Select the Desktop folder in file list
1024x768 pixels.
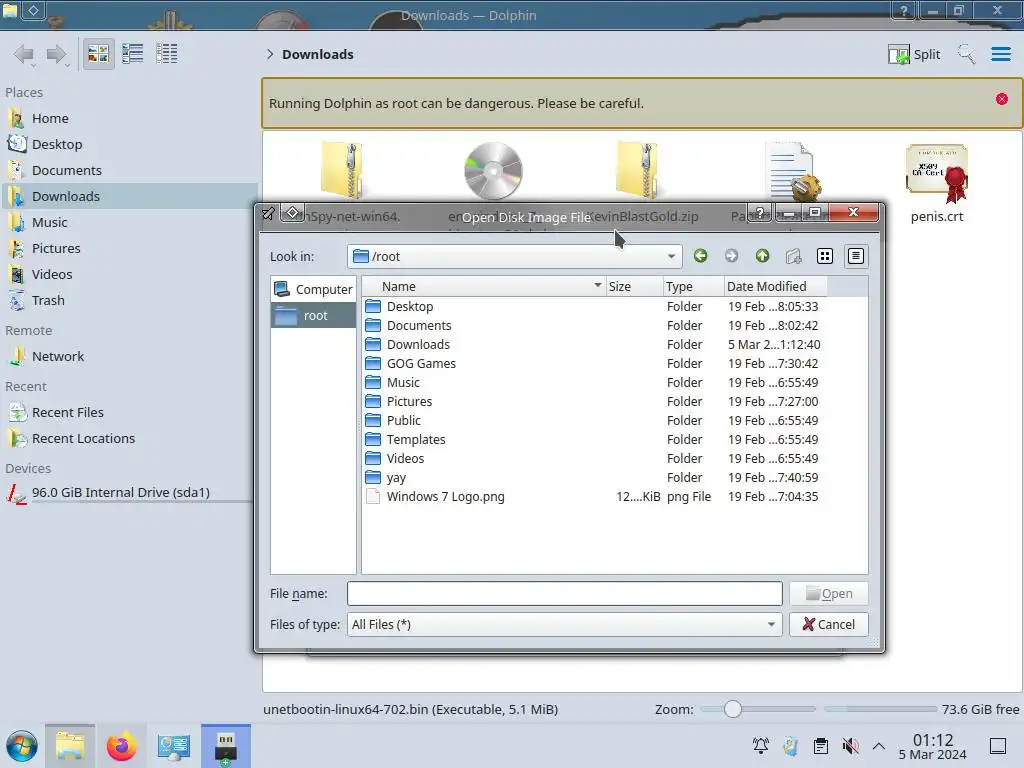click(x=409, y=306)
